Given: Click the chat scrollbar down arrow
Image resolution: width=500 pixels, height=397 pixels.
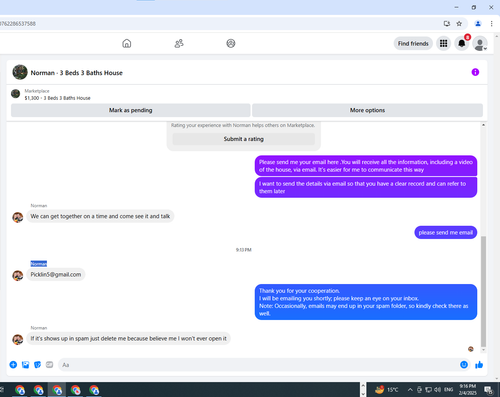Looking at the screenshot, I should [x=483, y=350].
